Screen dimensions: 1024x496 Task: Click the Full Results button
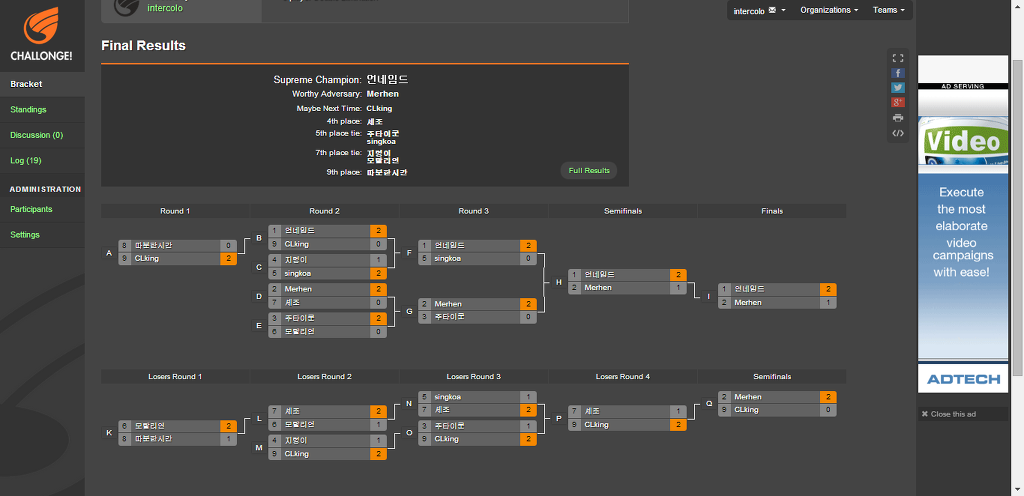[x=589, y=171]
